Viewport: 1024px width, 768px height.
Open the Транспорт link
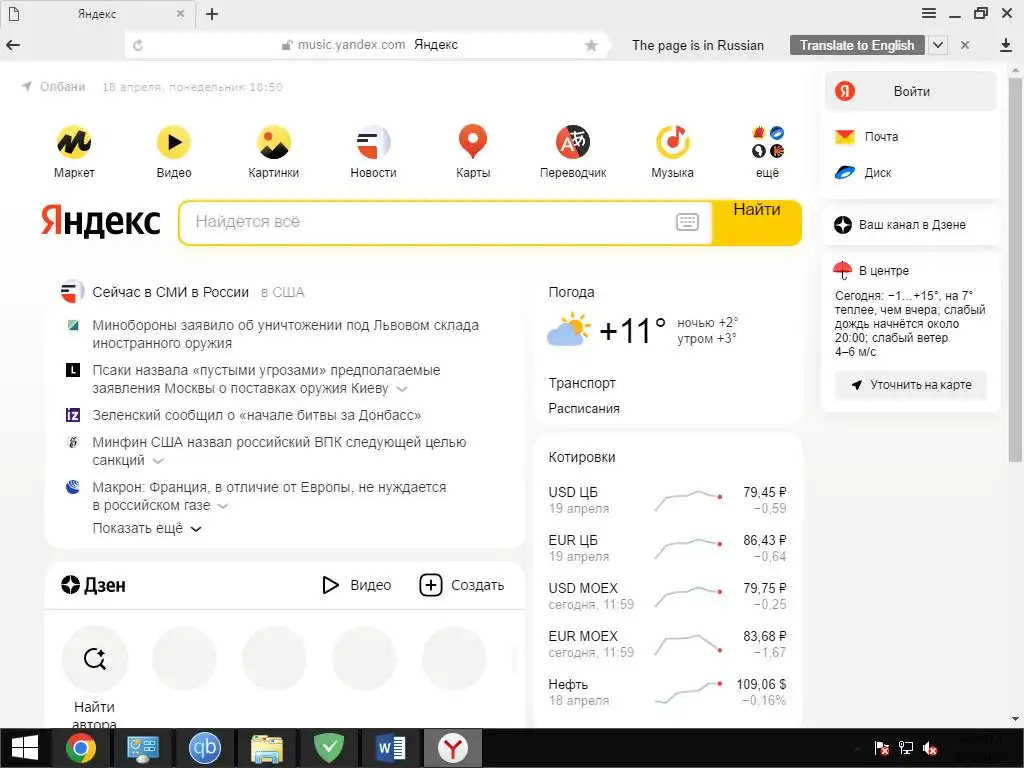point(582,383)
